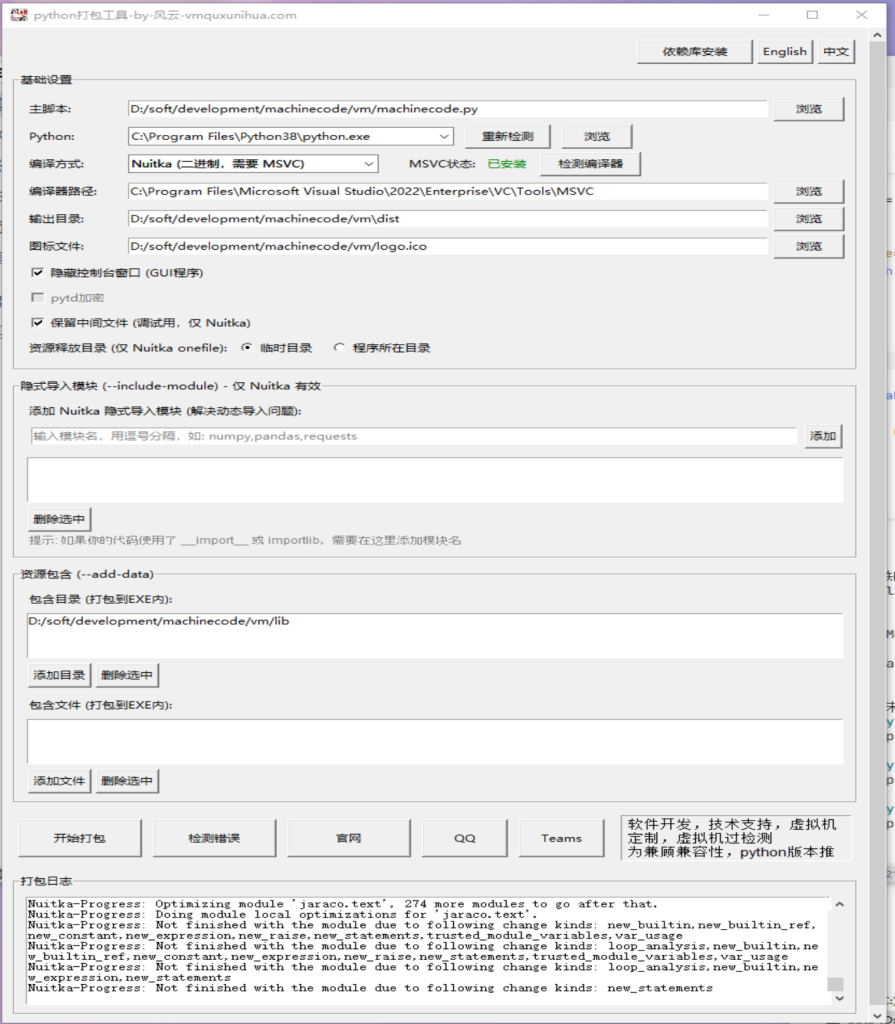Image resolution: width=895 pixels, height=1024 pixels.
Task: Click the 检测编译器 button
Action: pos(590,164)
